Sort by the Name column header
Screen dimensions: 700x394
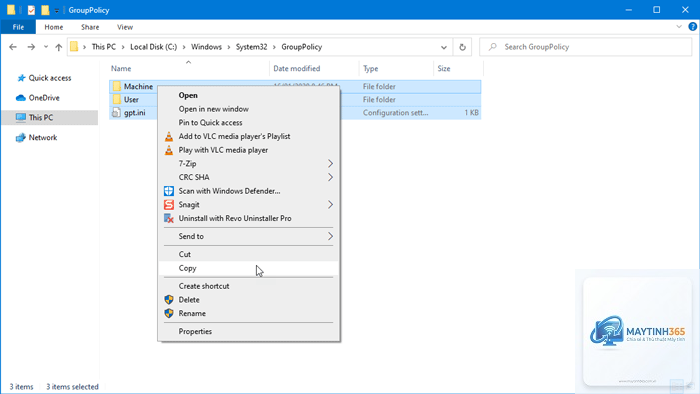[121, 69]
